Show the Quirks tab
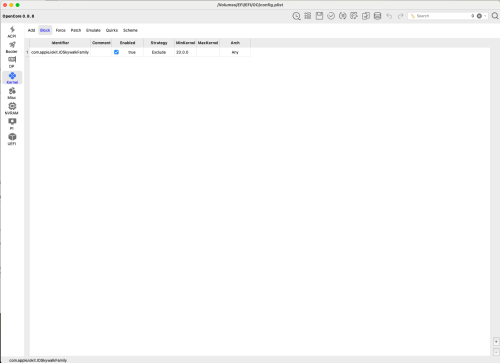 point(112,30)
